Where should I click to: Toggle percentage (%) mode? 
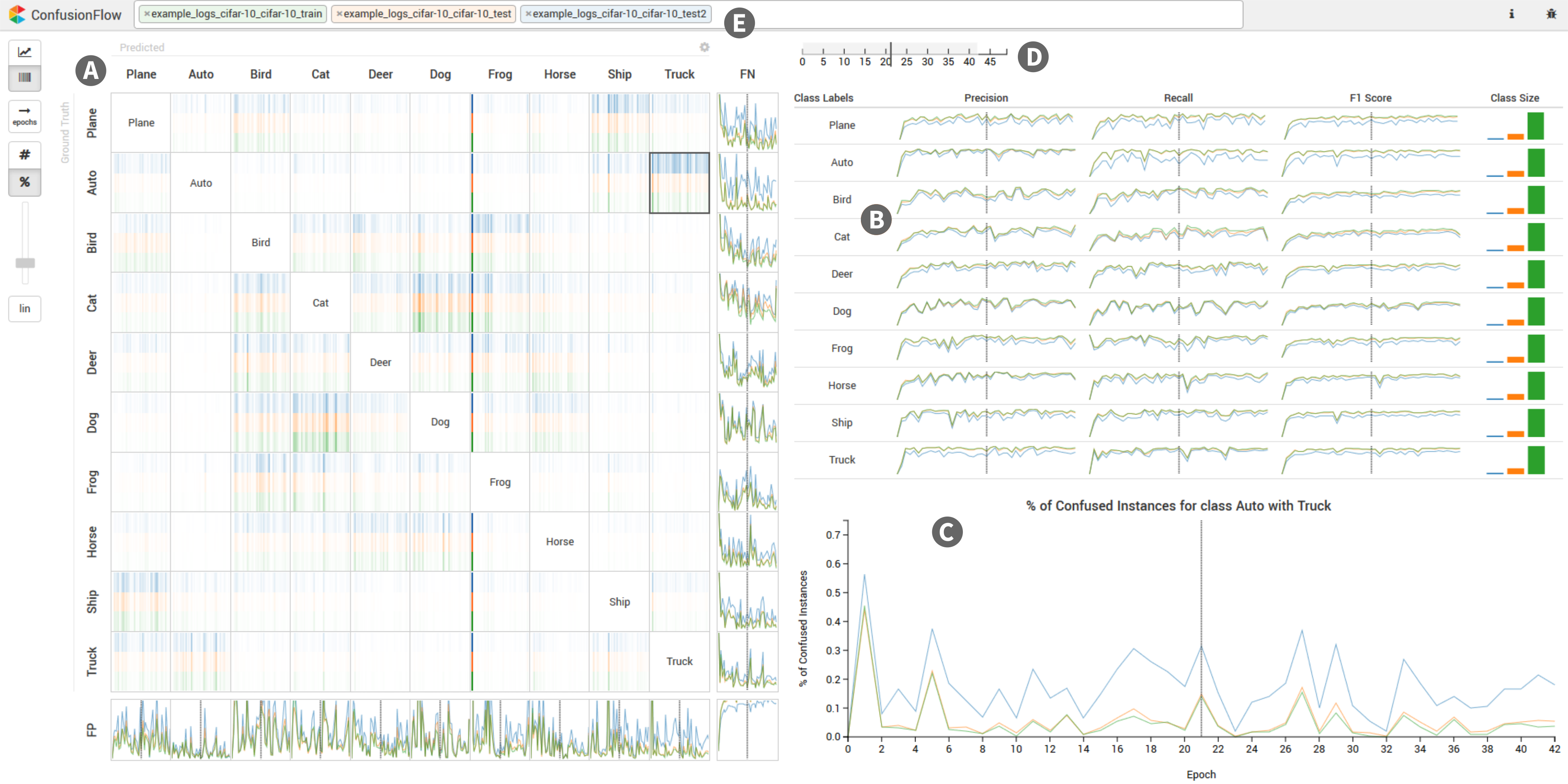(x=24, y=182)
